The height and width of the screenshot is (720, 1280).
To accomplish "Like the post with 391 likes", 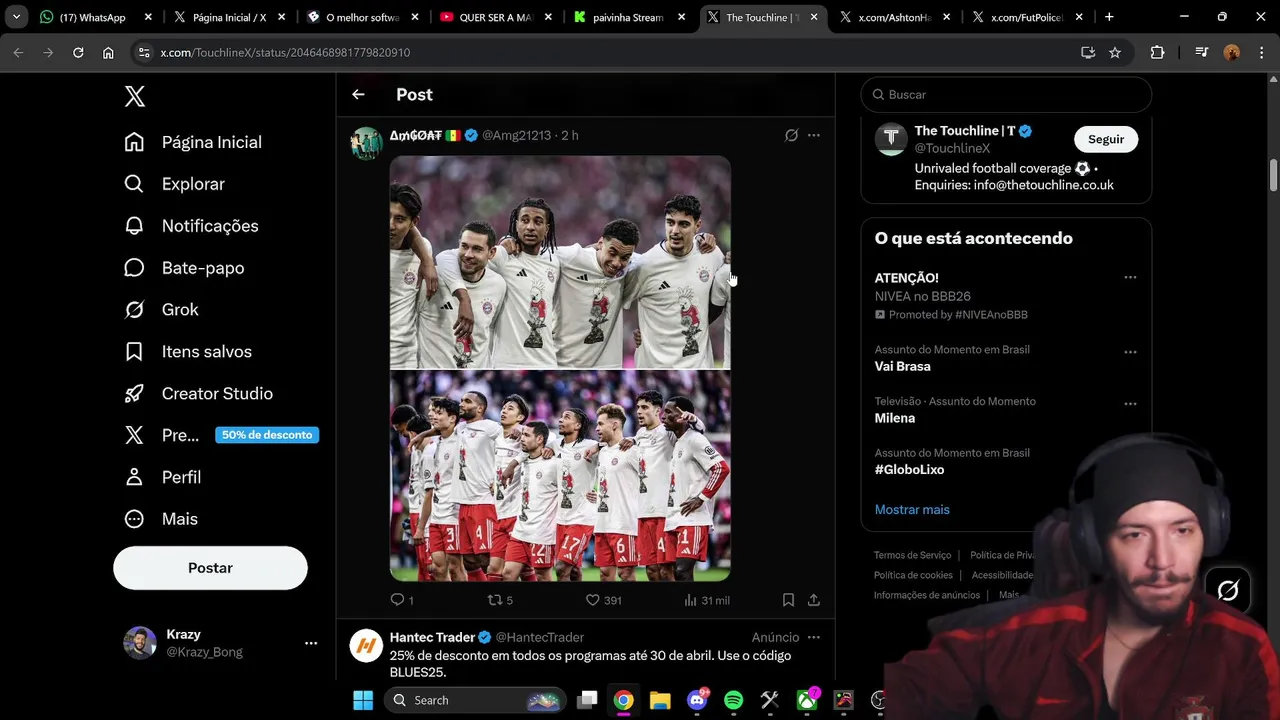I will point(603,600).
